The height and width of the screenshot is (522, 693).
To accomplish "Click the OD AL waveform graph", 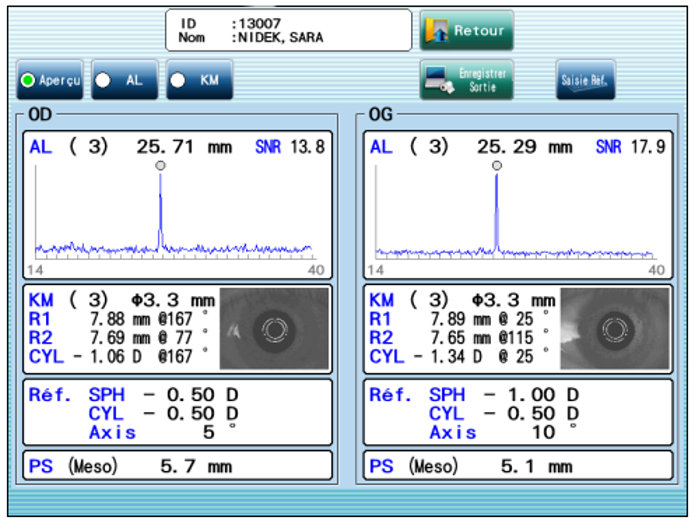I will click(x=176, y=213).
